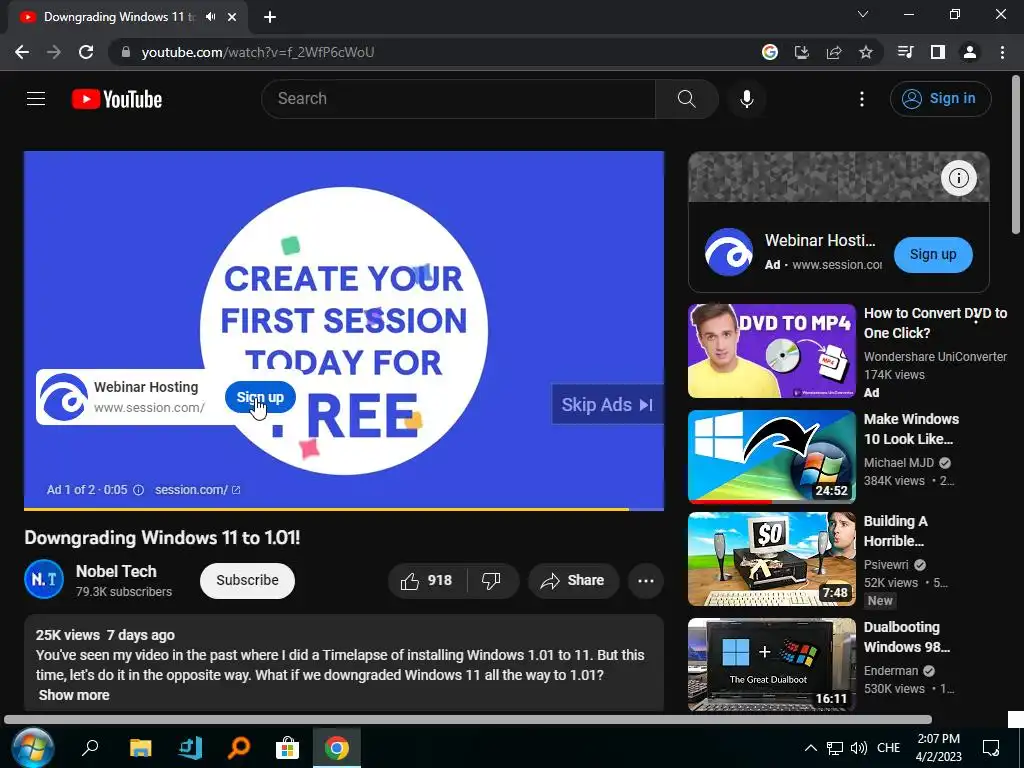This screenshot has width=1024, height=768.
Task: Go to YouTube home via logo
Action: click(117, 99)
